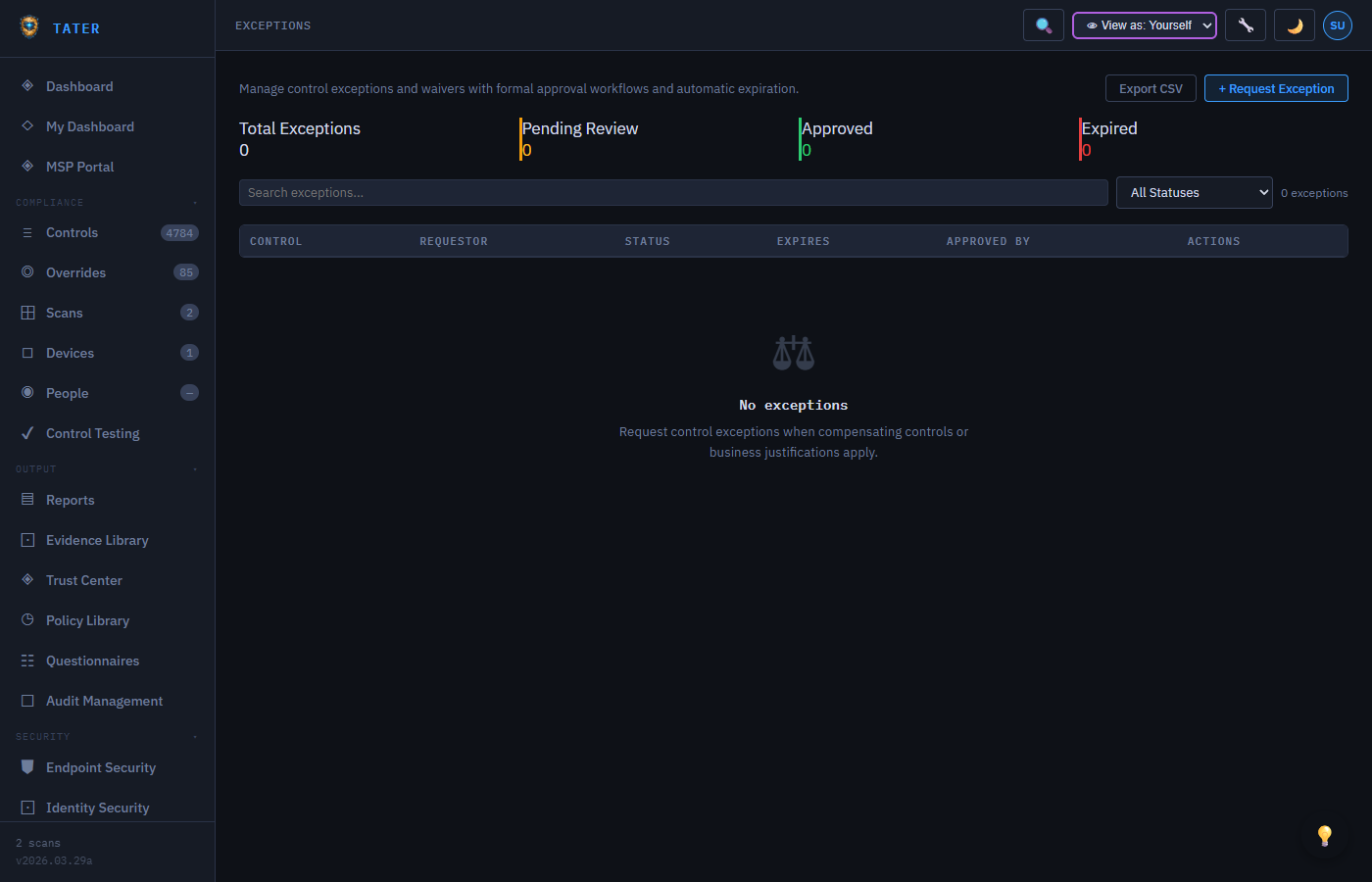Click the Trust Center diamond icon
The image size is (1372, 882).
click(27, 580)
